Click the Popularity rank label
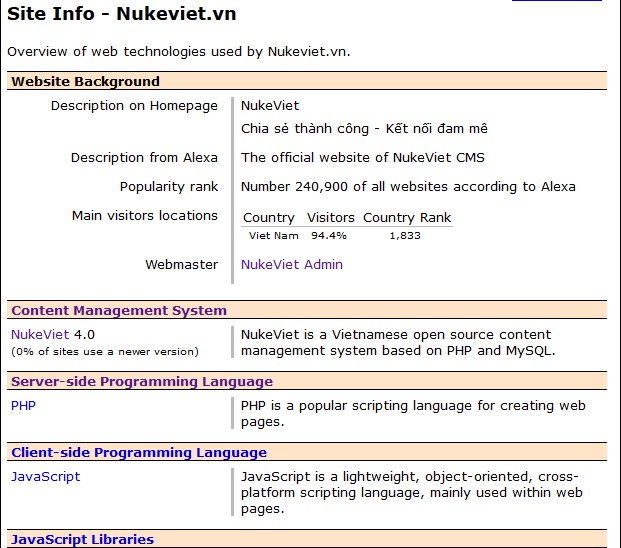 169,187
